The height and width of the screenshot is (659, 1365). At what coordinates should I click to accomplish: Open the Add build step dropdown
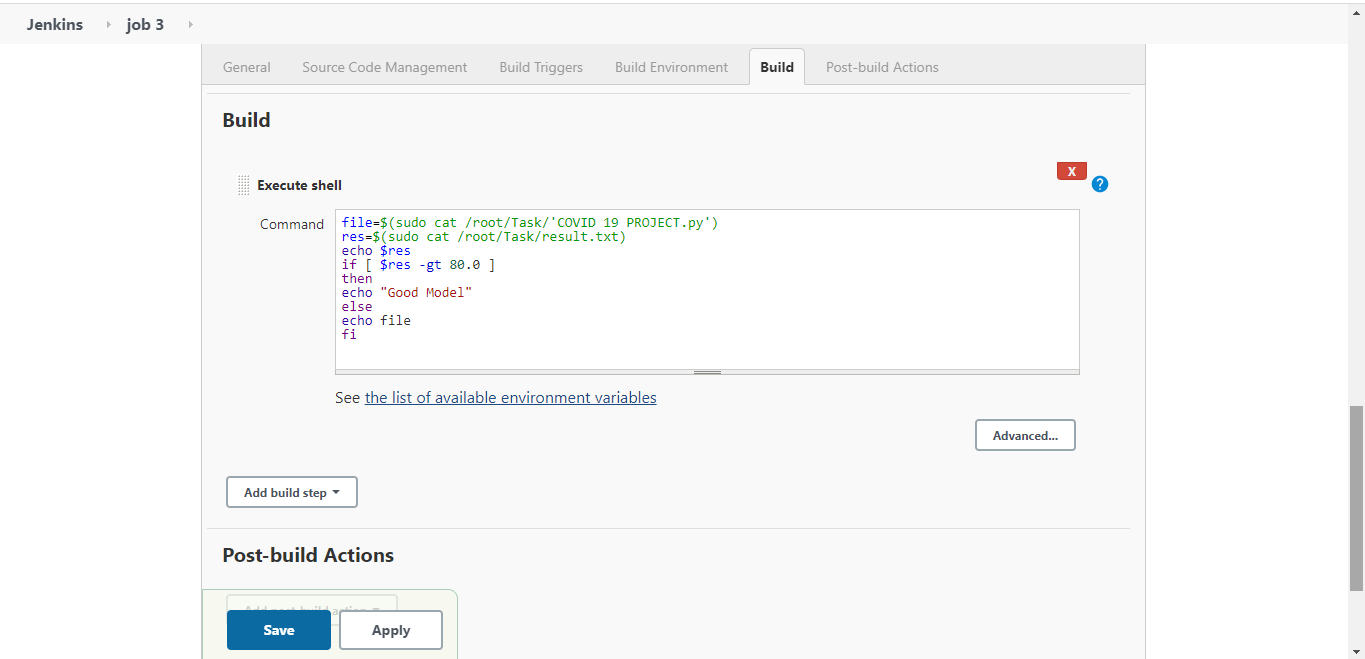[291, 491]
